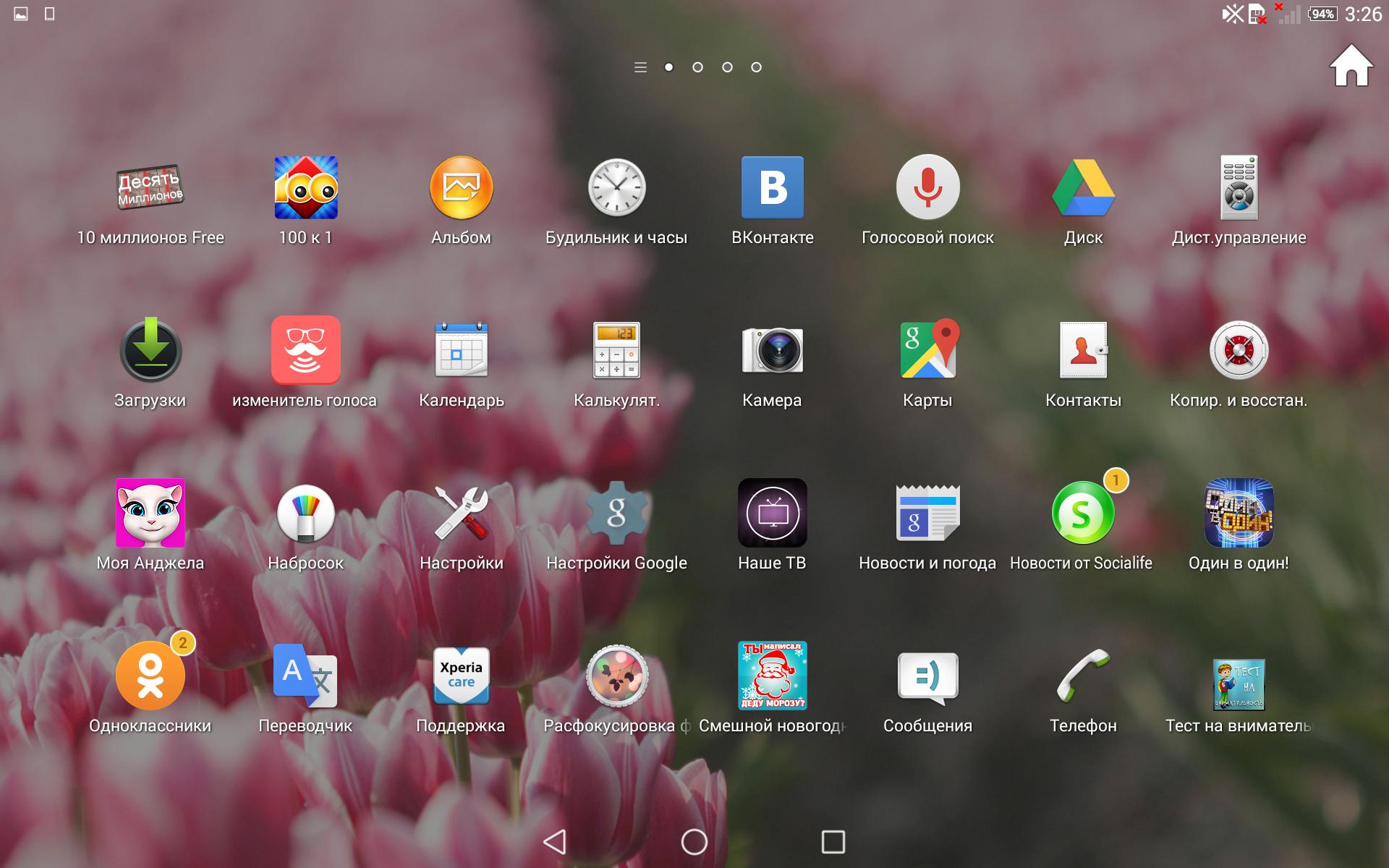Open Настройки Google app
The width and height of the screenshot is (1389, 868).
pos(616,513)
